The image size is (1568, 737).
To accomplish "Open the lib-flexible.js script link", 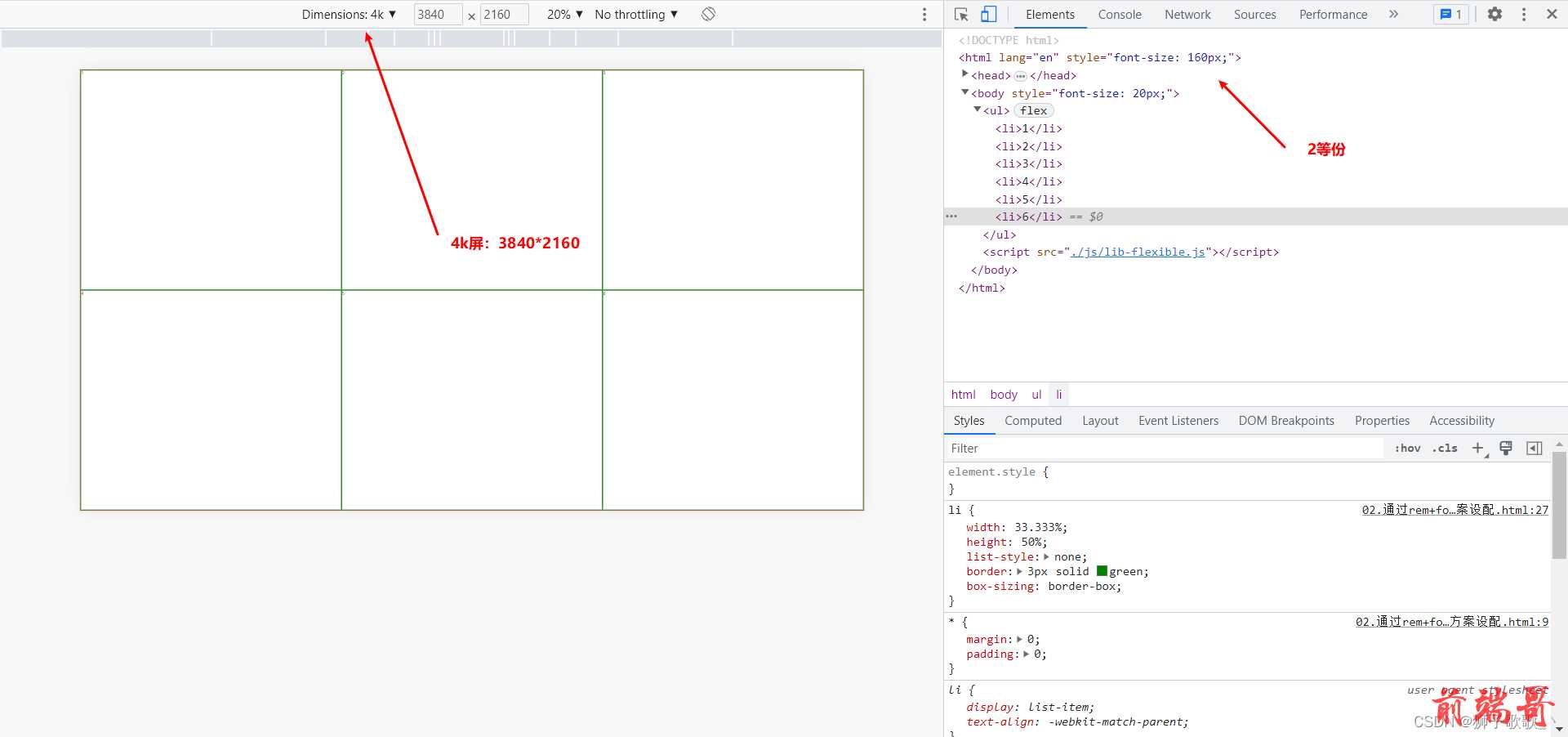I will pos(1138,252).
